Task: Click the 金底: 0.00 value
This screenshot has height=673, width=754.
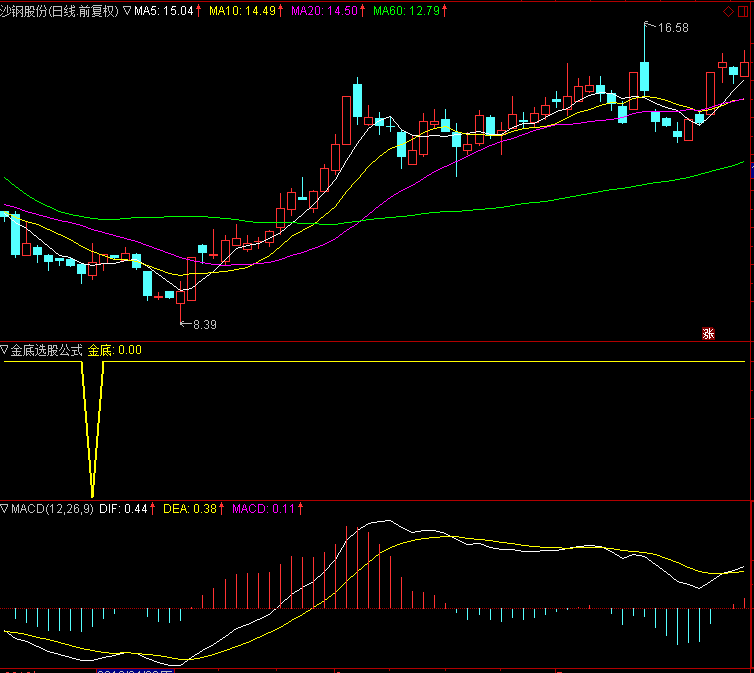Action: pyautogui.click(x=115, y=350)
